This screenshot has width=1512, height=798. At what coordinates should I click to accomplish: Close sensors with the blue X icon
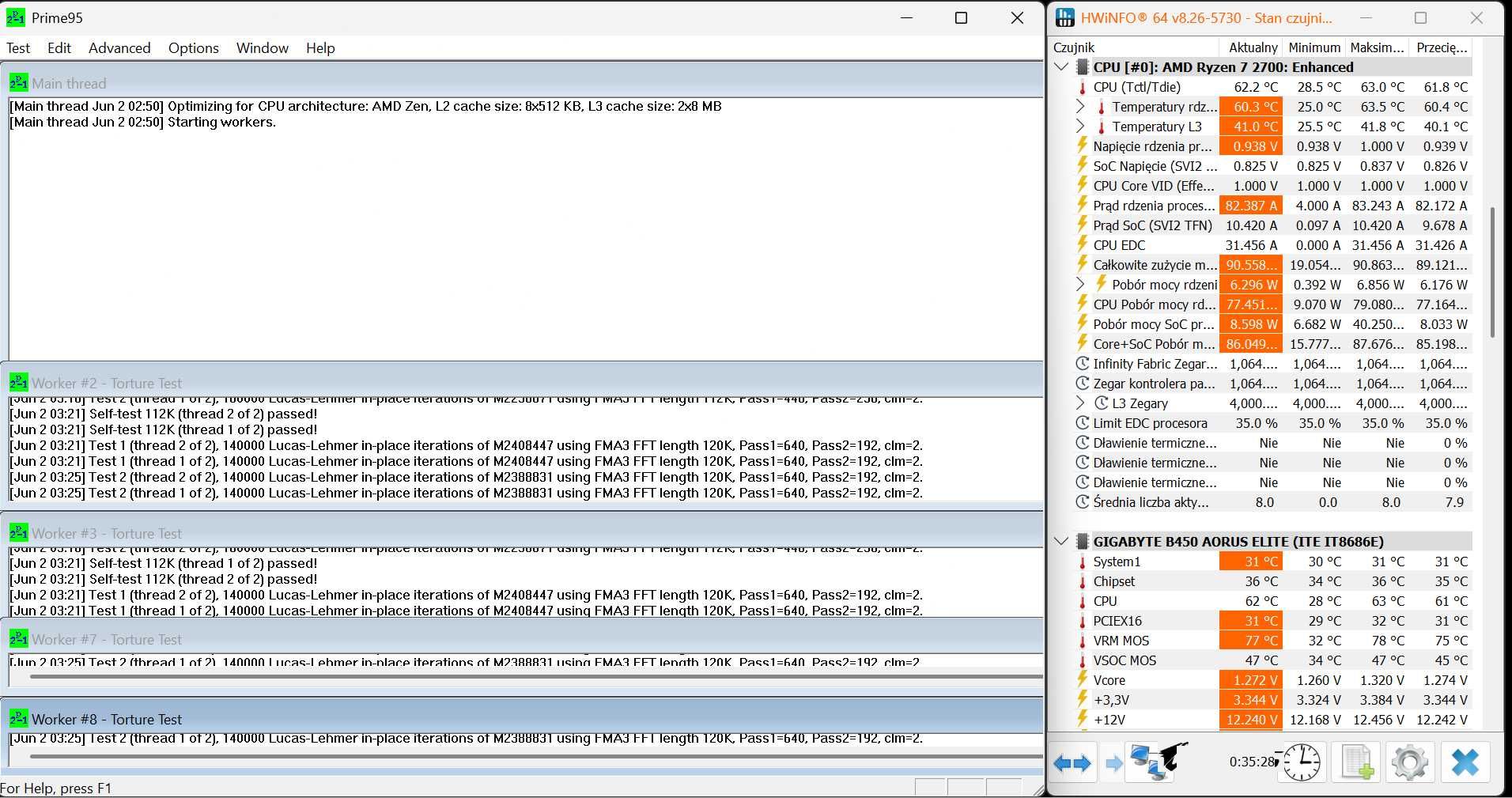[x=1465, y=763]
